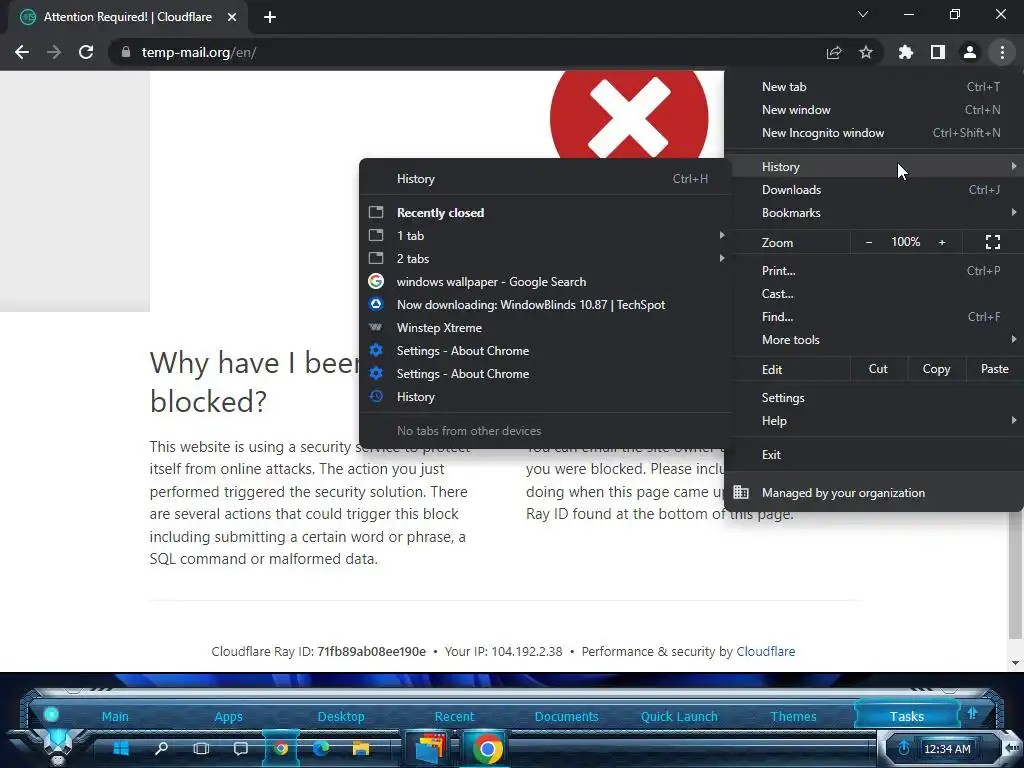Decrease zoom with minus button
Image resolution: width=1024 pixels, height=768 pixels.
tap(869, 242)
